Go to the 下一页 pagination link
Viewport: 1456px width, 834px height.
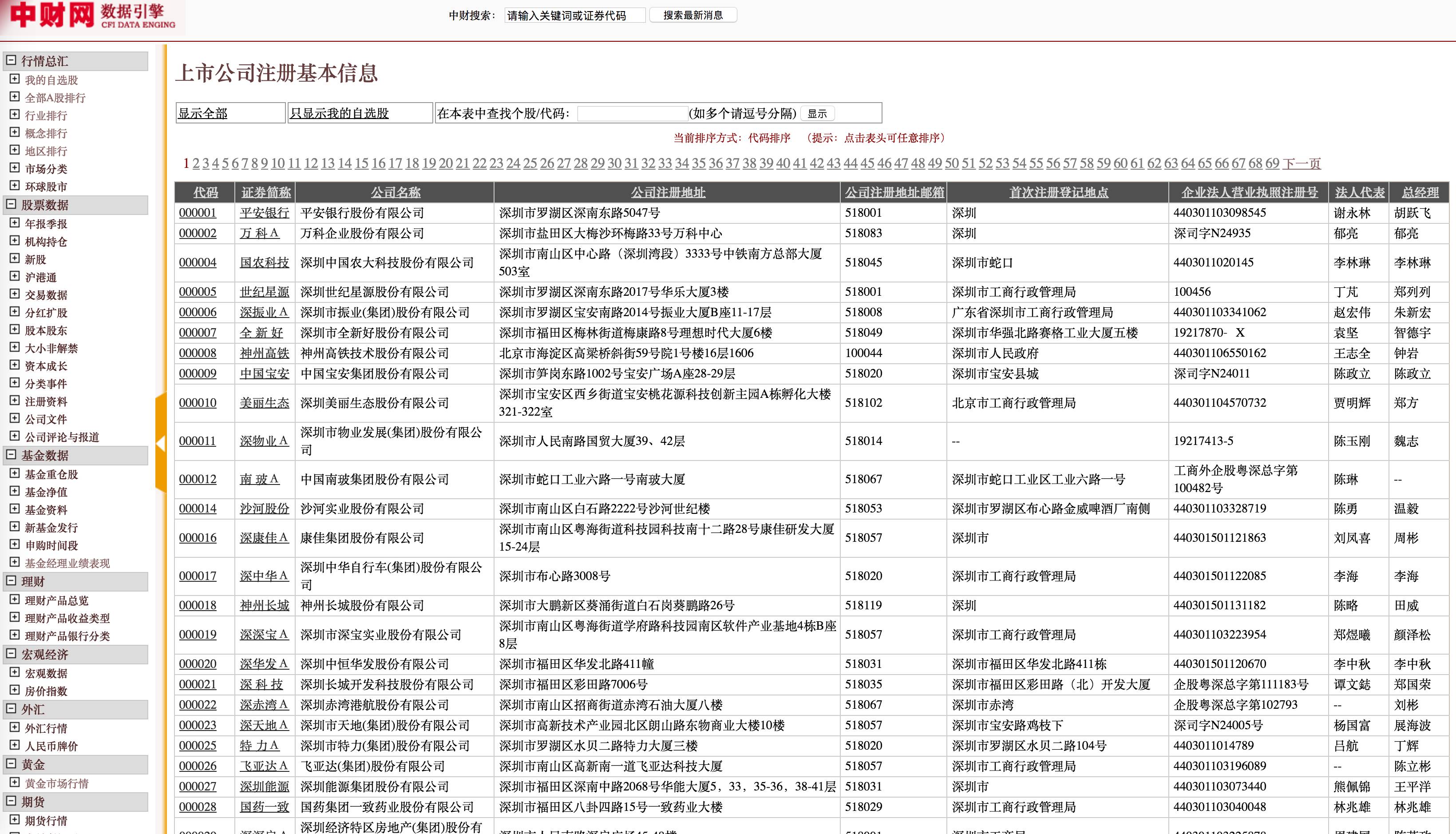[x=1302, y=164]
